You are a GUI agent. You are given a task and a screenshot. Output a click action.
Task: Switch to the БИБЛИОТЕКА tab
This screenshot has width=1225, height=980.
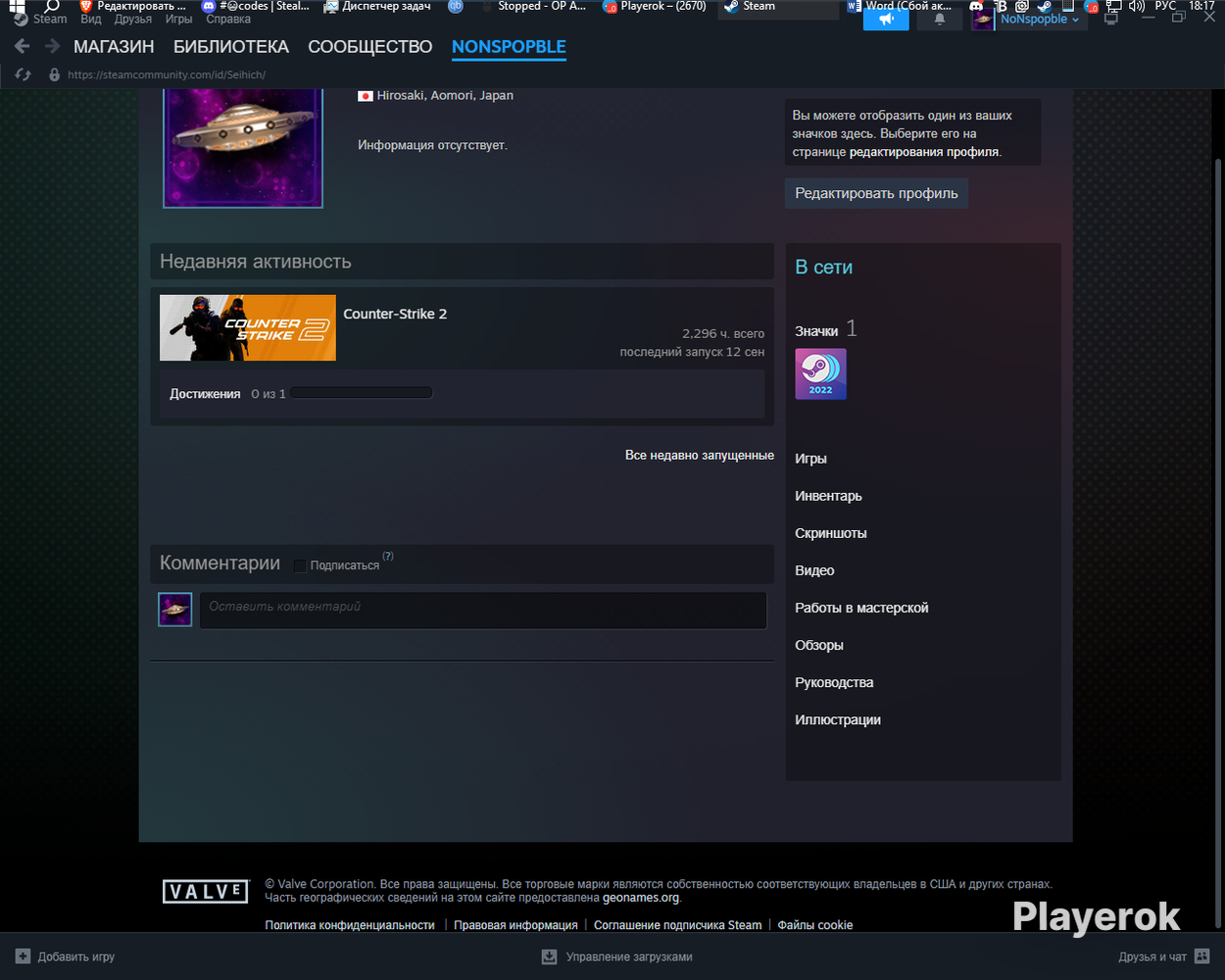[x=231, y=47]
